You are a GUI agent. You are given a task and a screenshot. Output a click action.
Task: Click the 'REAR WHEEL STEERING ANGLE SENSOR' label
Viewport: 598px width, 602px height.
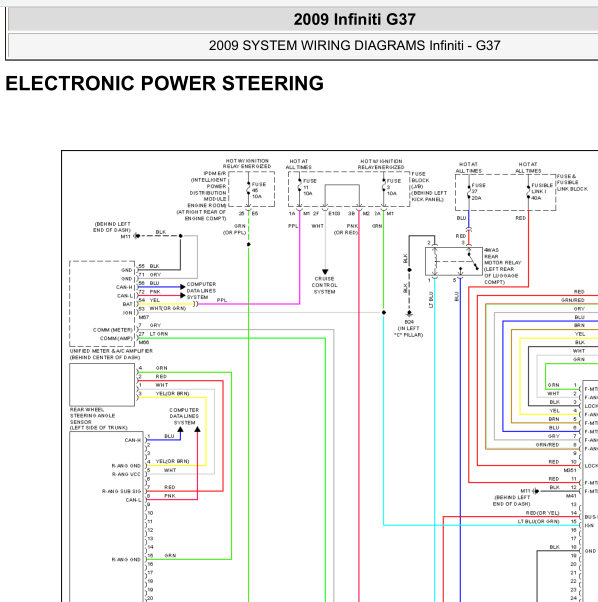click(x=93, y=416)
